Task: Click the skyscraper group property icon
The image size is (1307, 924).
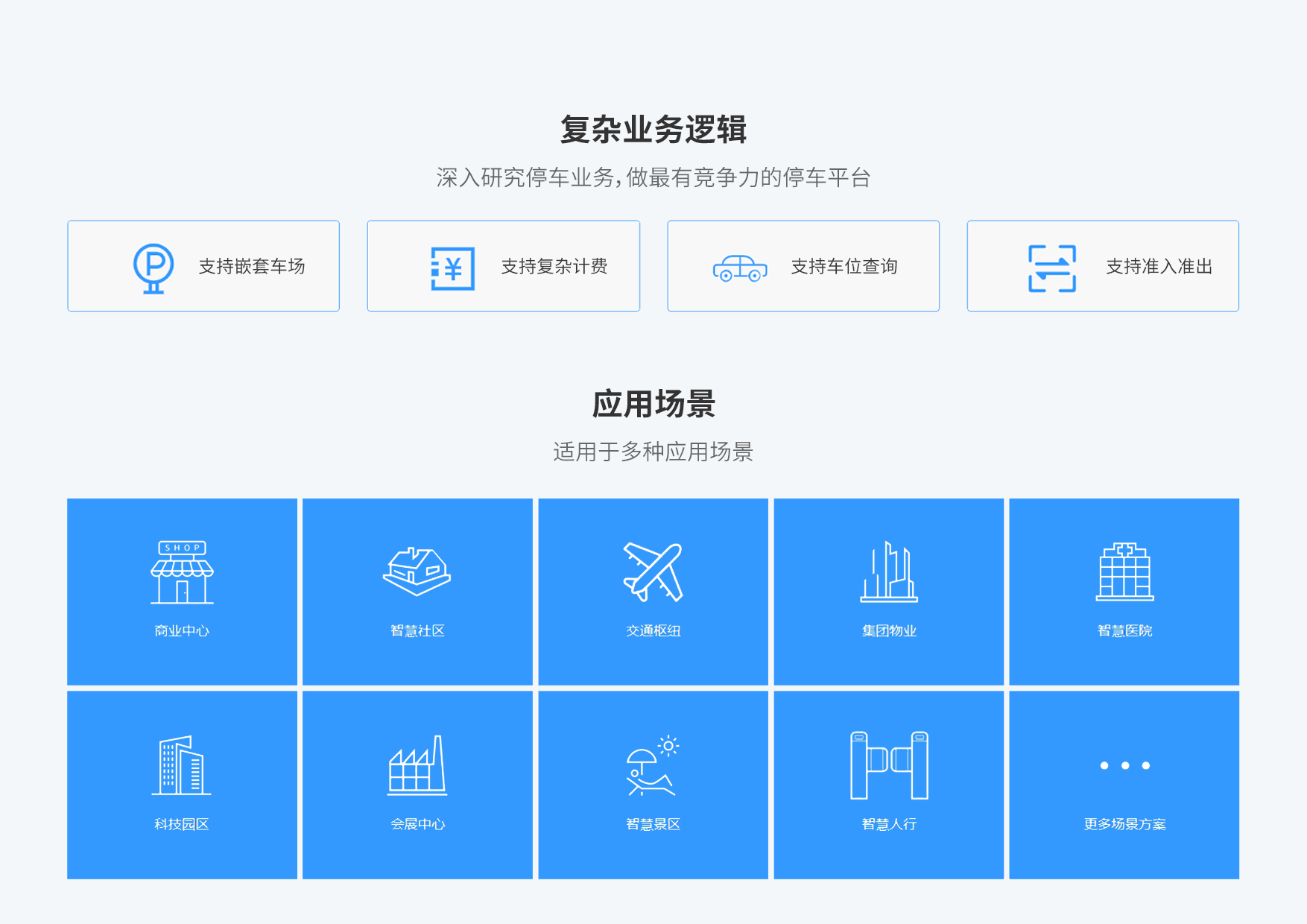Action: (x=889, y=572)
